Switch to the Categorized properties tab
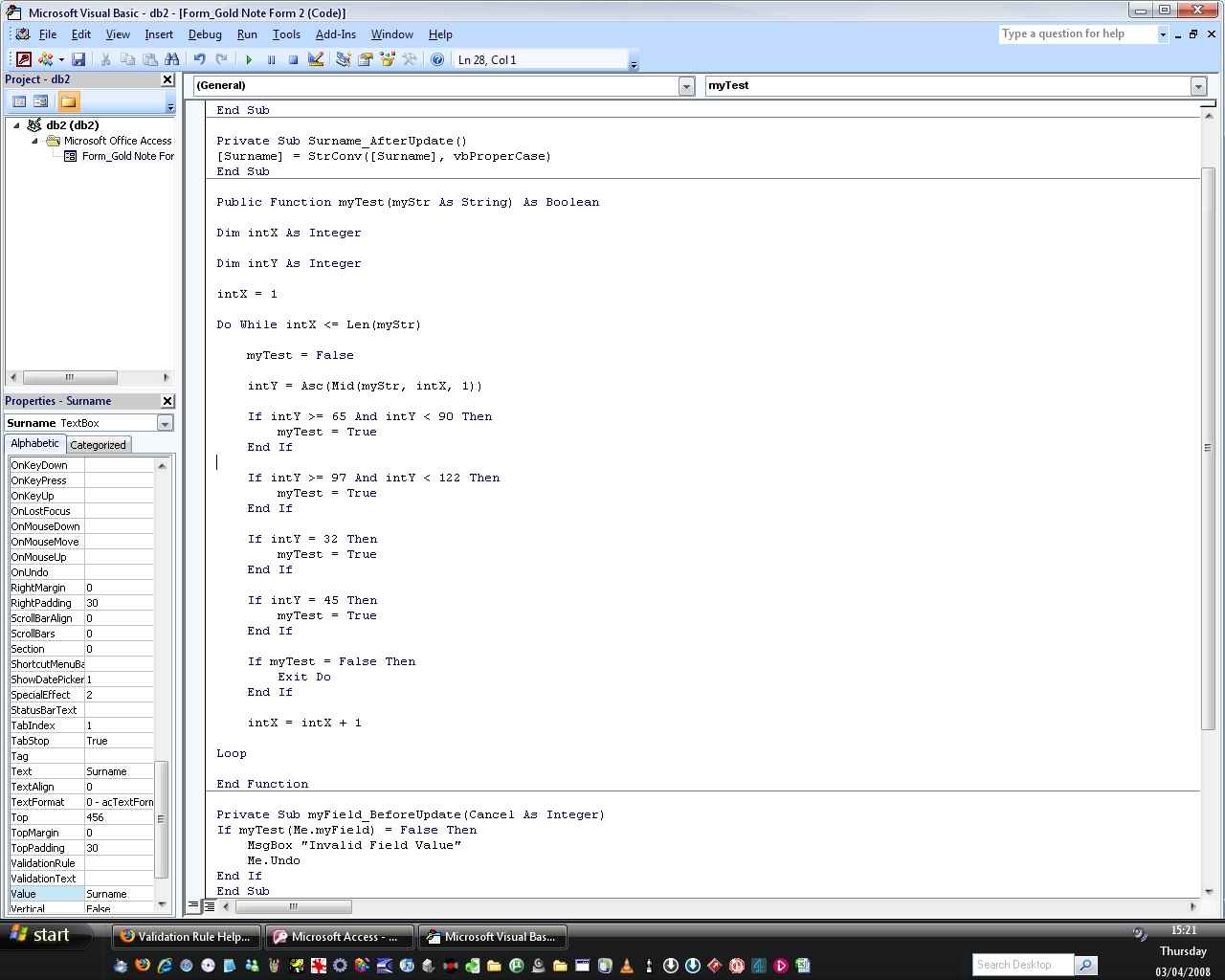Viewport: 1225px width, 980px height. point(98,445)
